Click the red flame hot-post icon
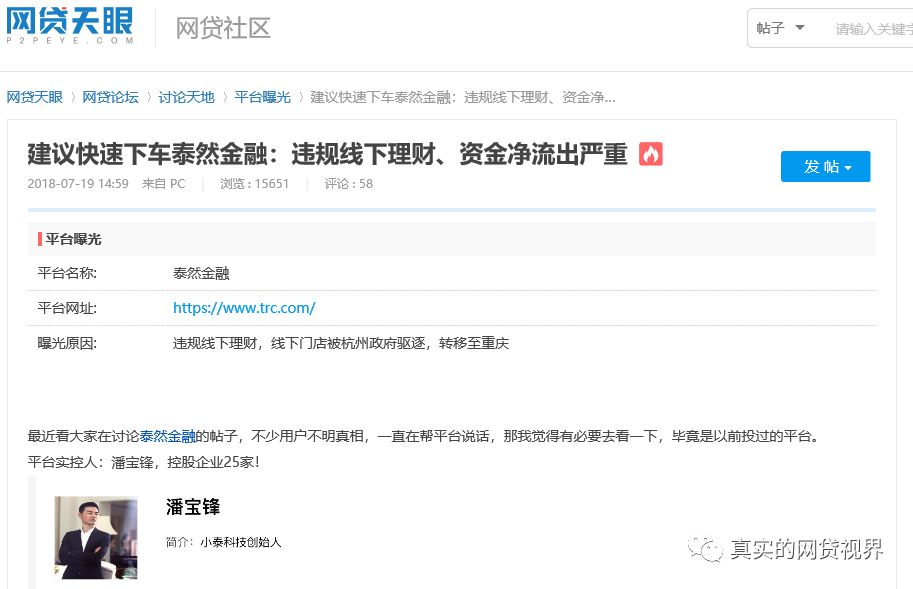The image size is (913, 589). [x=650, y=154]
